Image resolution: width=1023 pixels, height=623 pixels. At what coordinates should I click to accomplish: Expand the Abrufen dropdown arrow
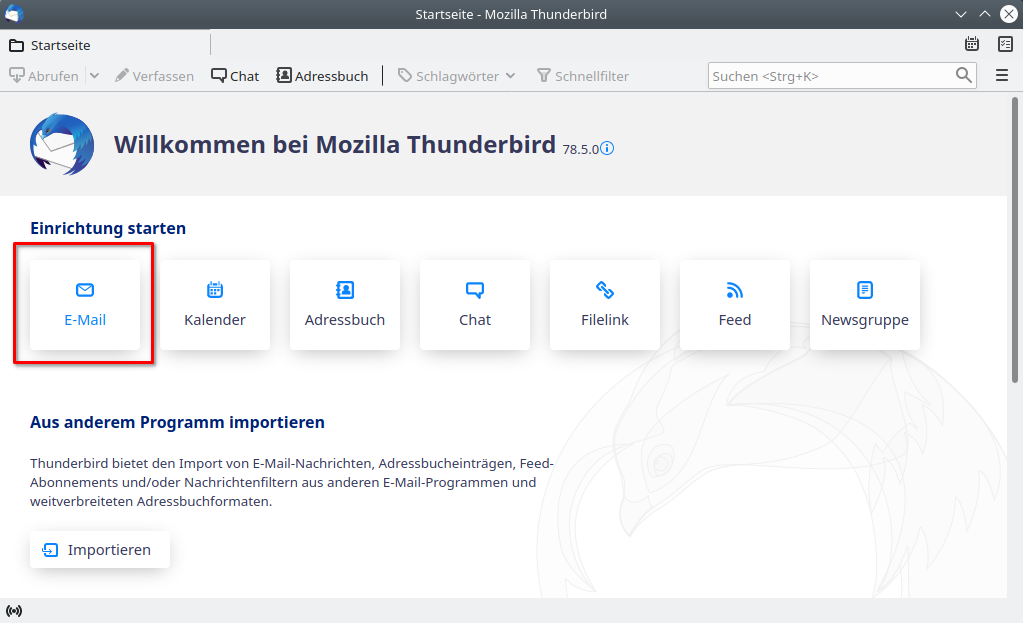tap(94, 76)
